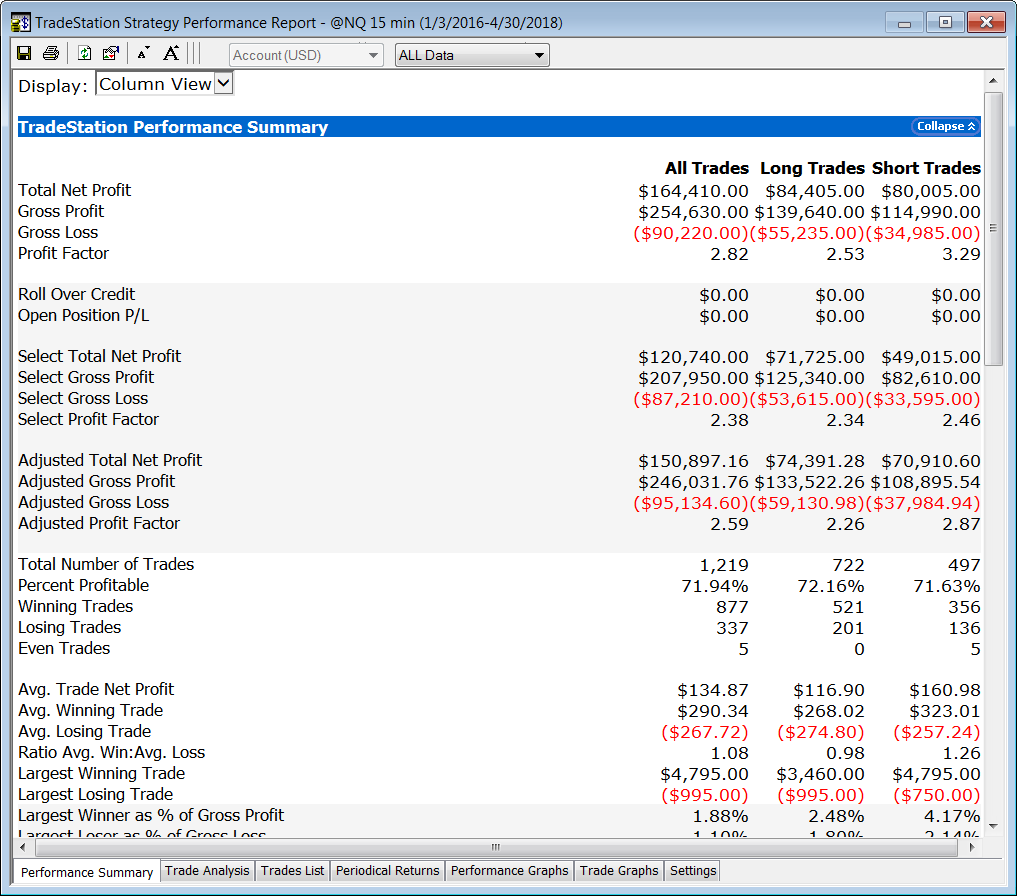Click the 'Select Profit Factor' label
Screen dimensions: 1017x896
(x=88, y=419)
